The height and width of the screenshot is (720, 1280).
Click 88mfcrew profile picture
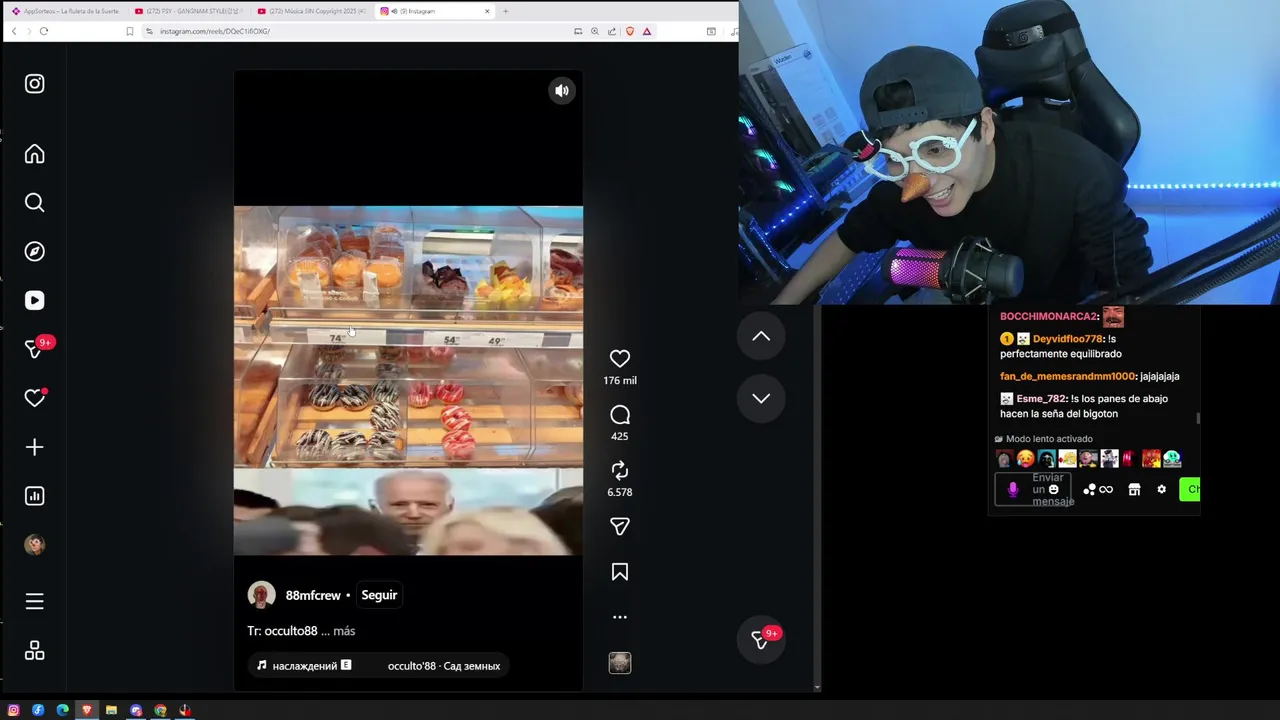(262, 595)
